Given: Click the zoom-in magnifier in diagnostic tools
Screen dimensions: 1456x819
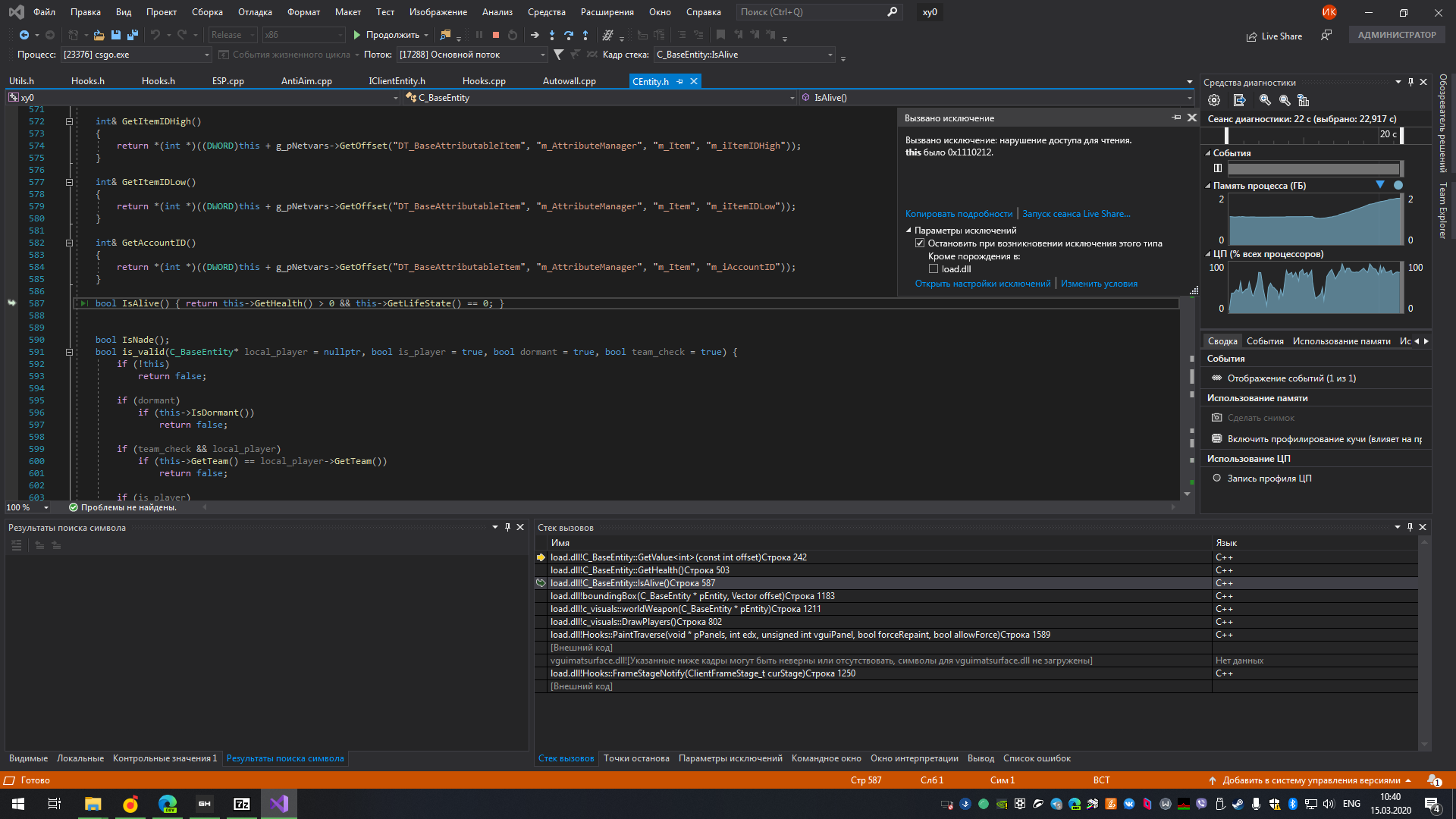Looking at the screenshot, I should tap(1265, 100).
